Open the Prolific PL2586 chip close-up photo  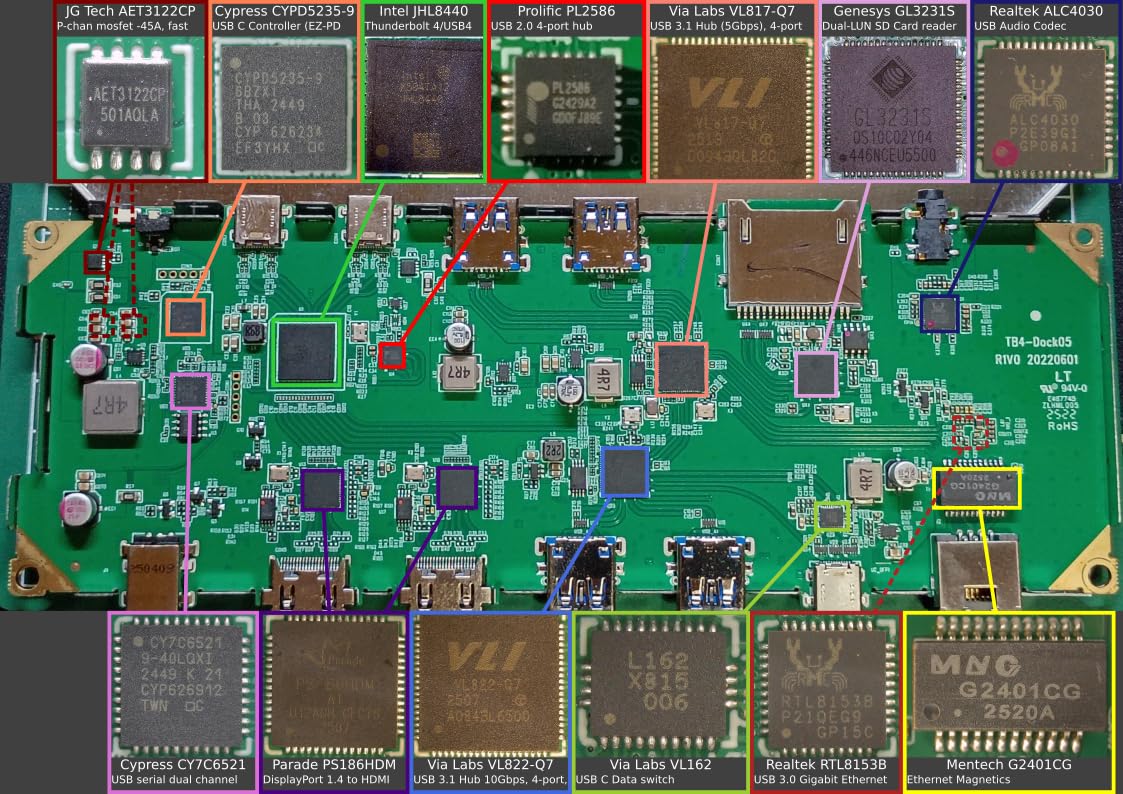(567, 106)
